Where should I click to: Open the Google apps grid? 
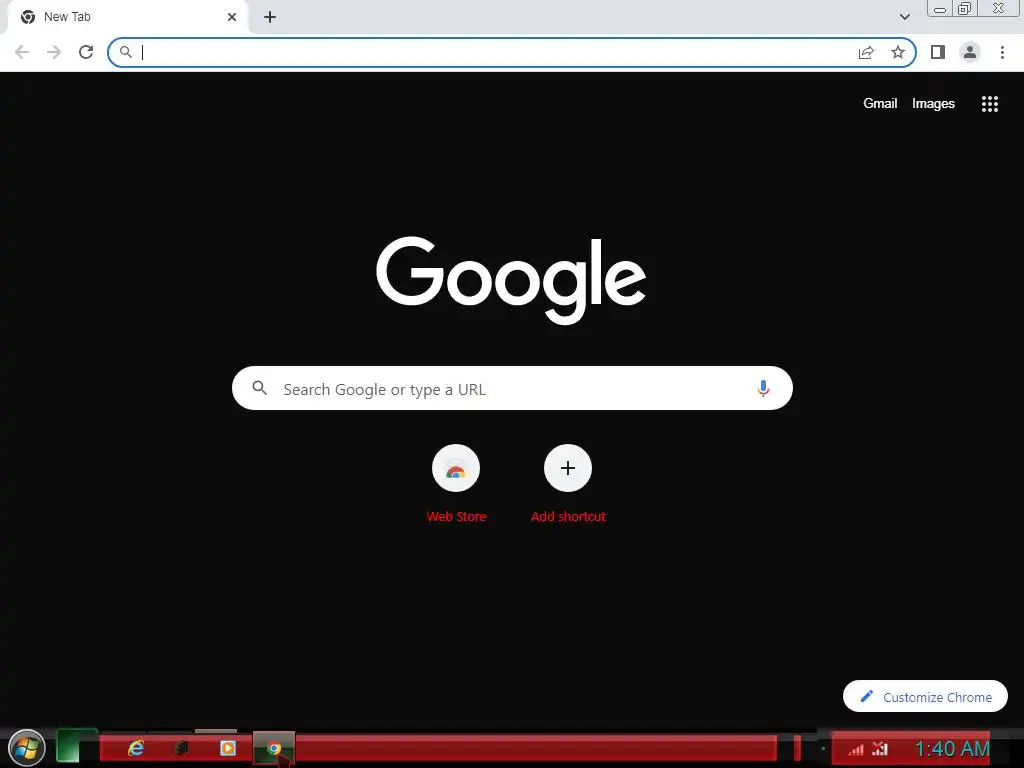[x=990, y=104]
